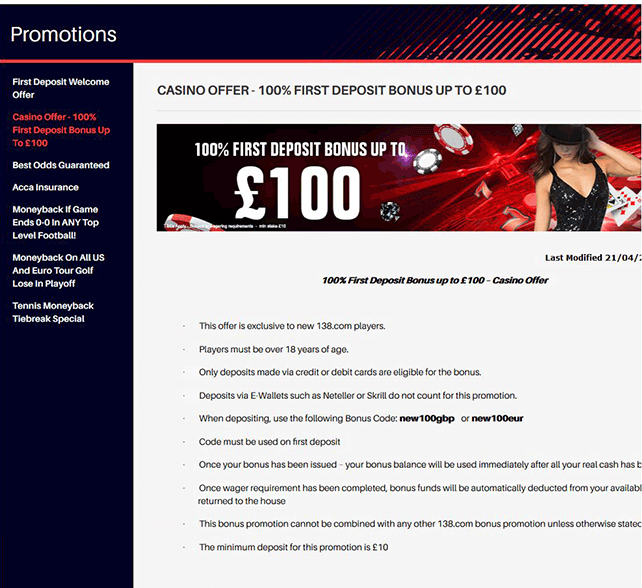Screen dimensions: 642x588
Task: Click the playing cards on banner edge
Action: tap(624, 204)
